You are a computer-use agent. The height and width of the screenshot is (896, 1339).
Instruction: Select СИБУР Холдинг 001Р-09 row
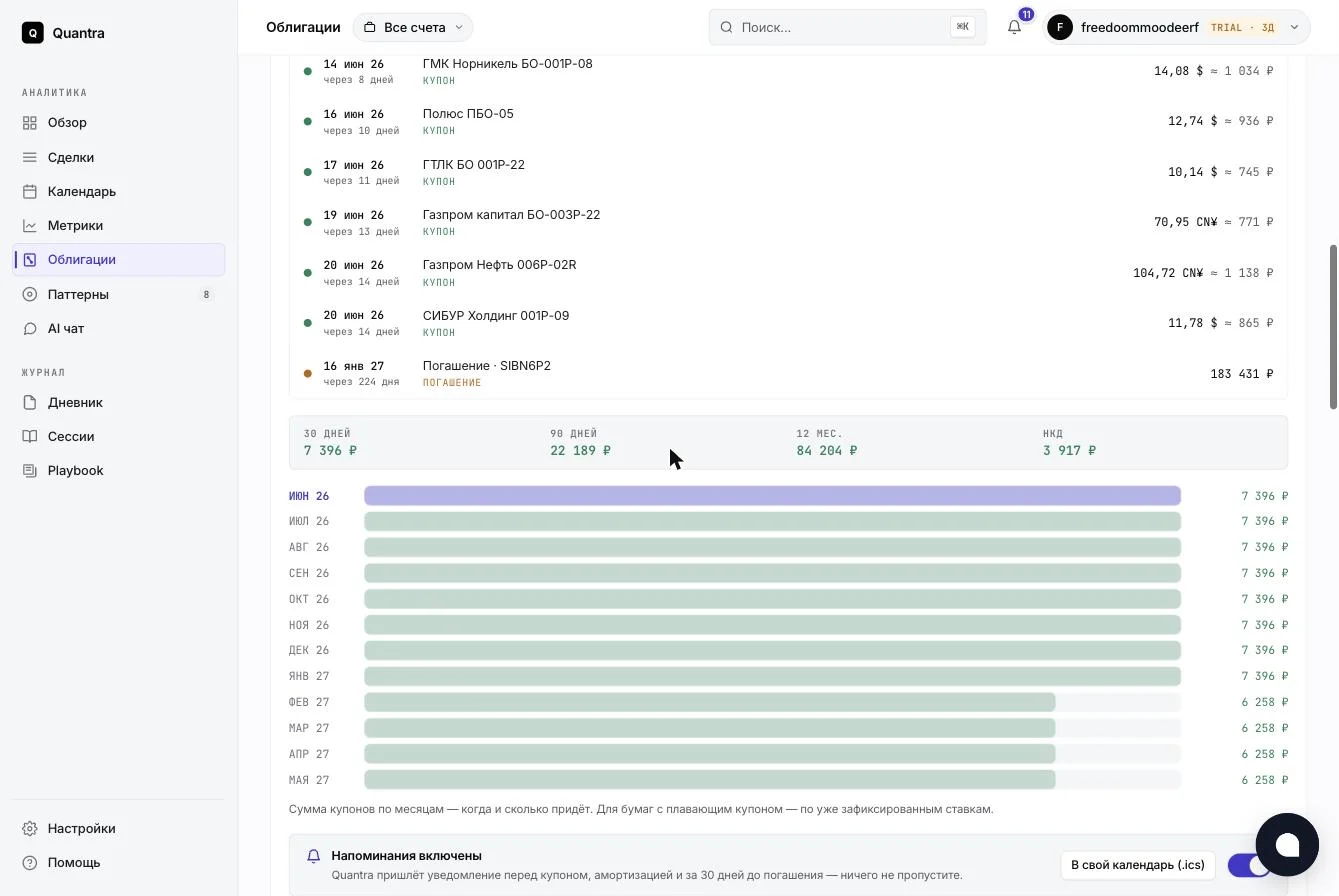pos(788,323)
